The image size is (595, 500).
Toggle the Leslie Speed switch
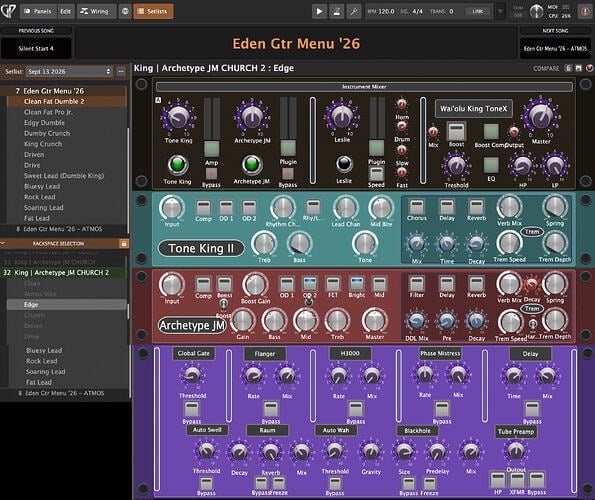[x=376, y=173]
